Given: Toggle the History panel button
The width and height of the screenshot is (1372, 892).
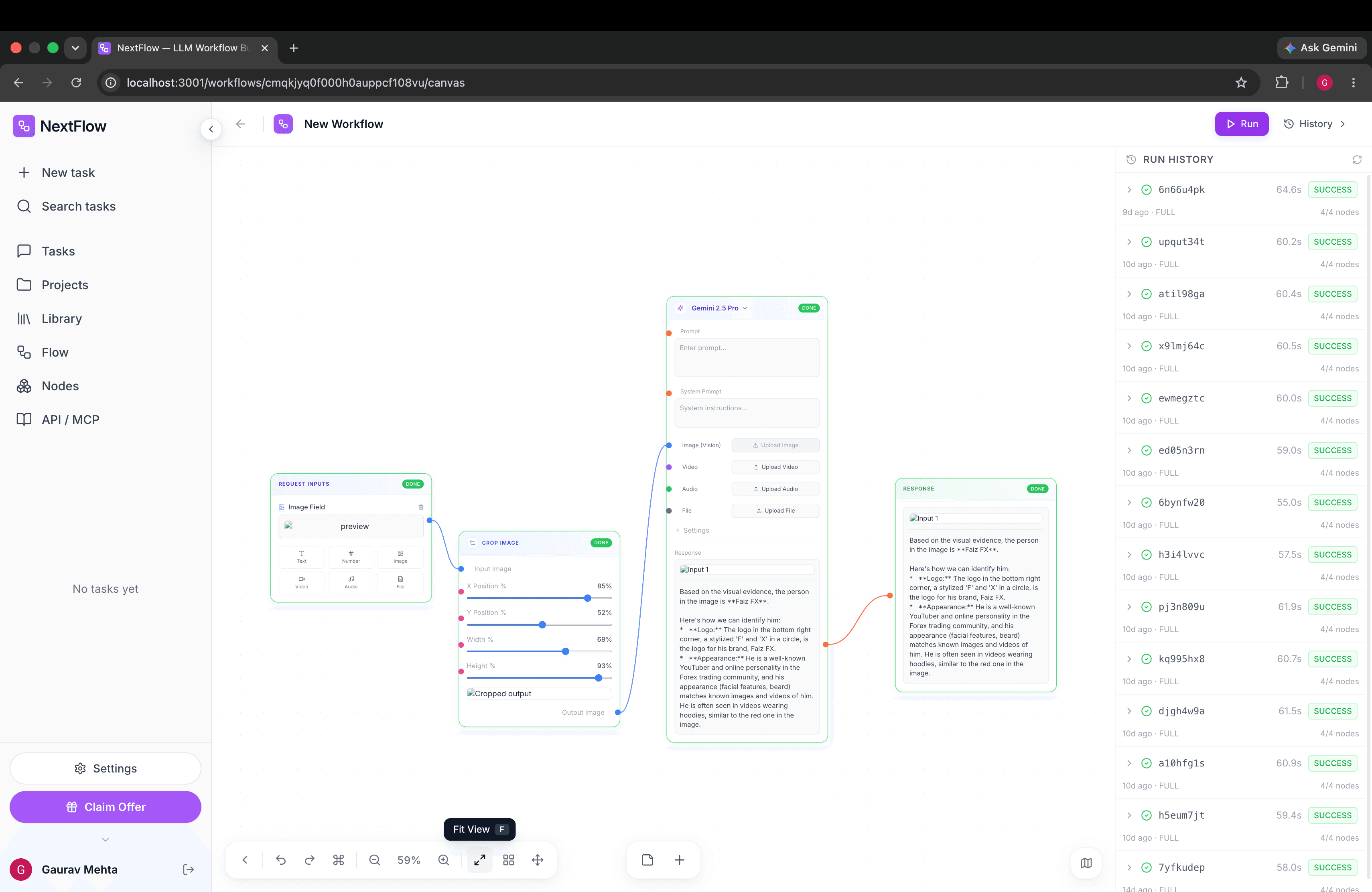Looking at the screenshot, I should pos(1315,124).
